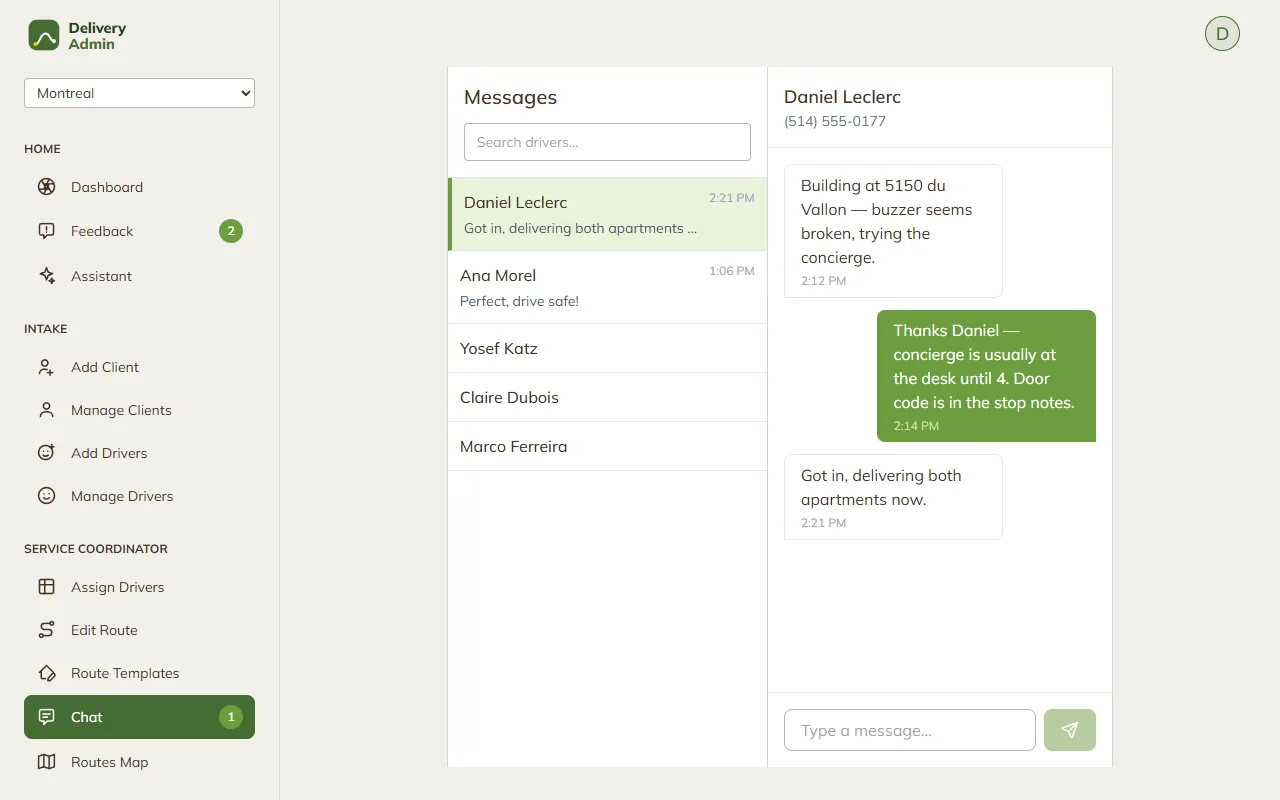
Task: Open the Manage Drivers label
Action: pyautogui.click(x=122, y=496)
